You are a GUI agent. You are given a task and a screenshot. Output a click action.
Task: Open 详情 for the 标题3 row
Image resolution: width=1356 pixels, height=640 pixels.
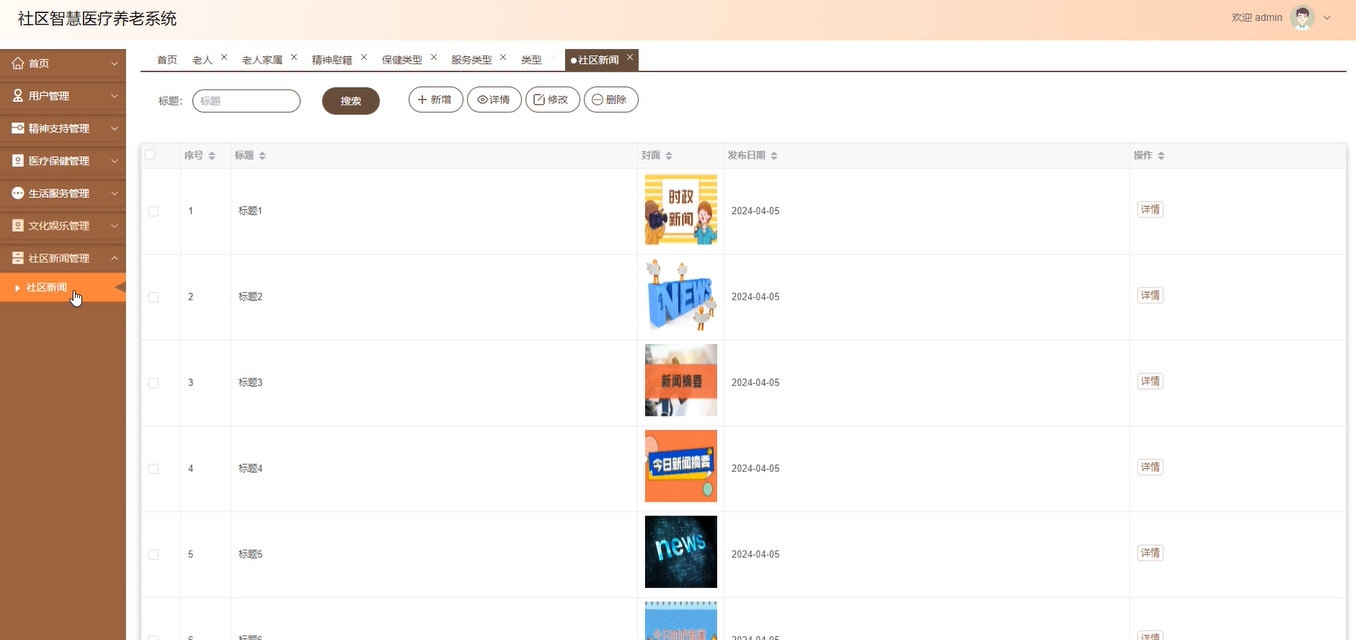(x=1150, y=381)
